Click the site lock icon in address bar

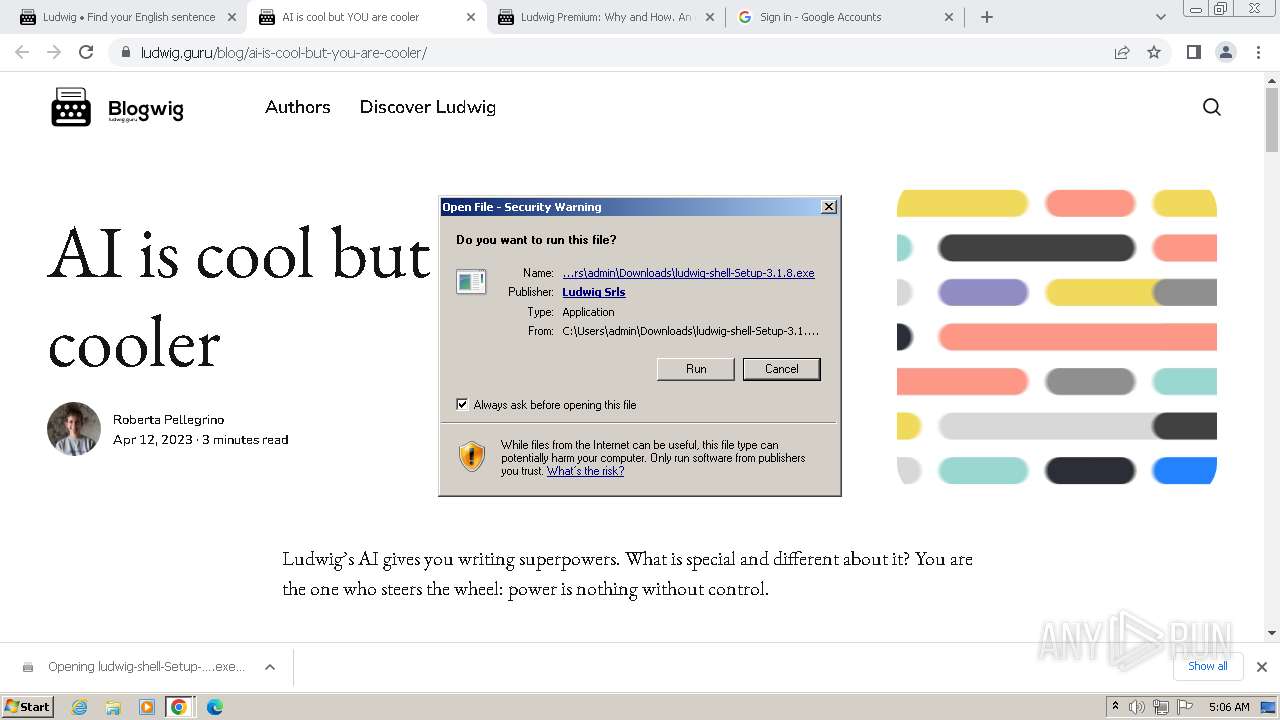pos(125,52)
